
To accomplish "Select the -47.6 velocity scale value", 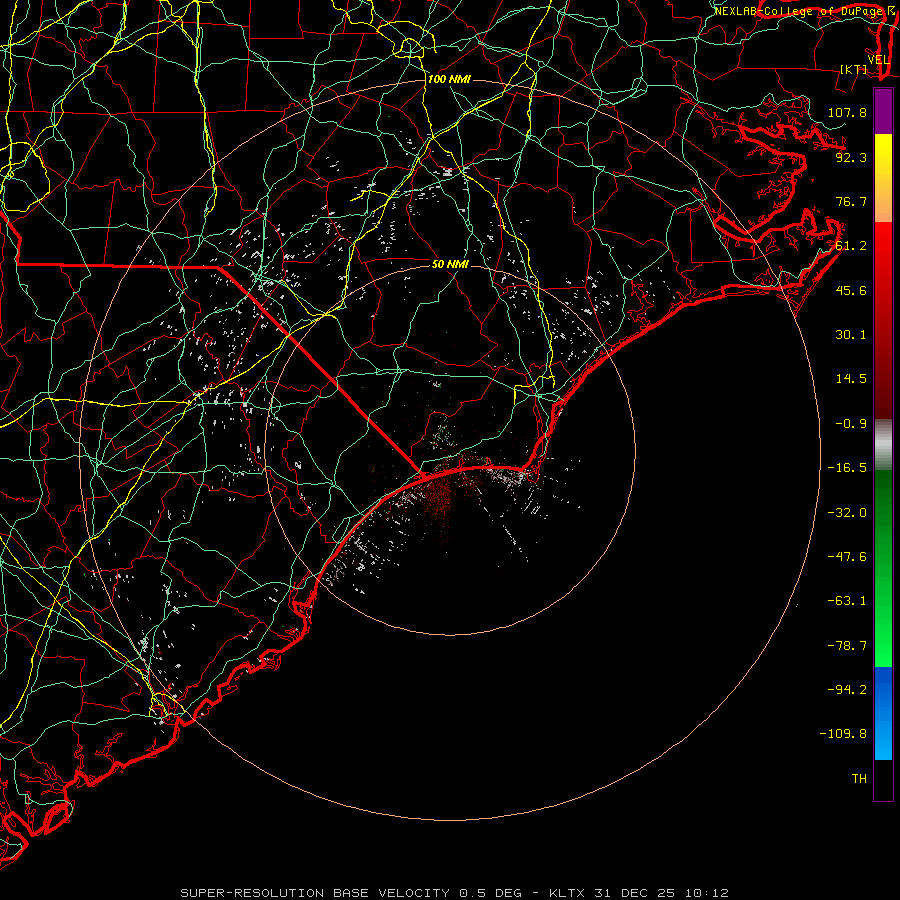I will click(847, 557).
